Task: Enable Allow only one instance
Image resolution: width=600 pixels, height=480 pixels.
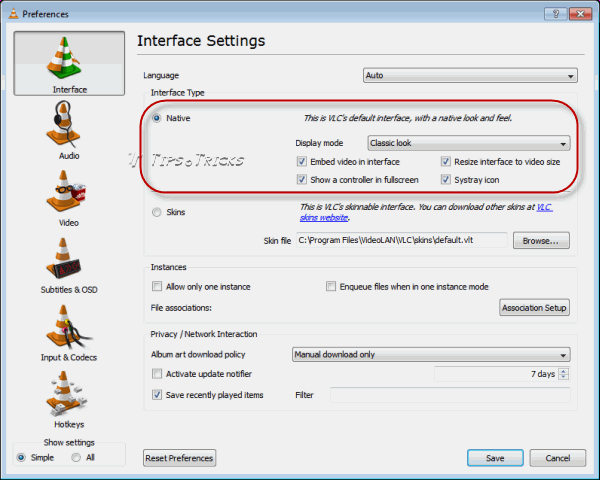Action: point(157,286)
